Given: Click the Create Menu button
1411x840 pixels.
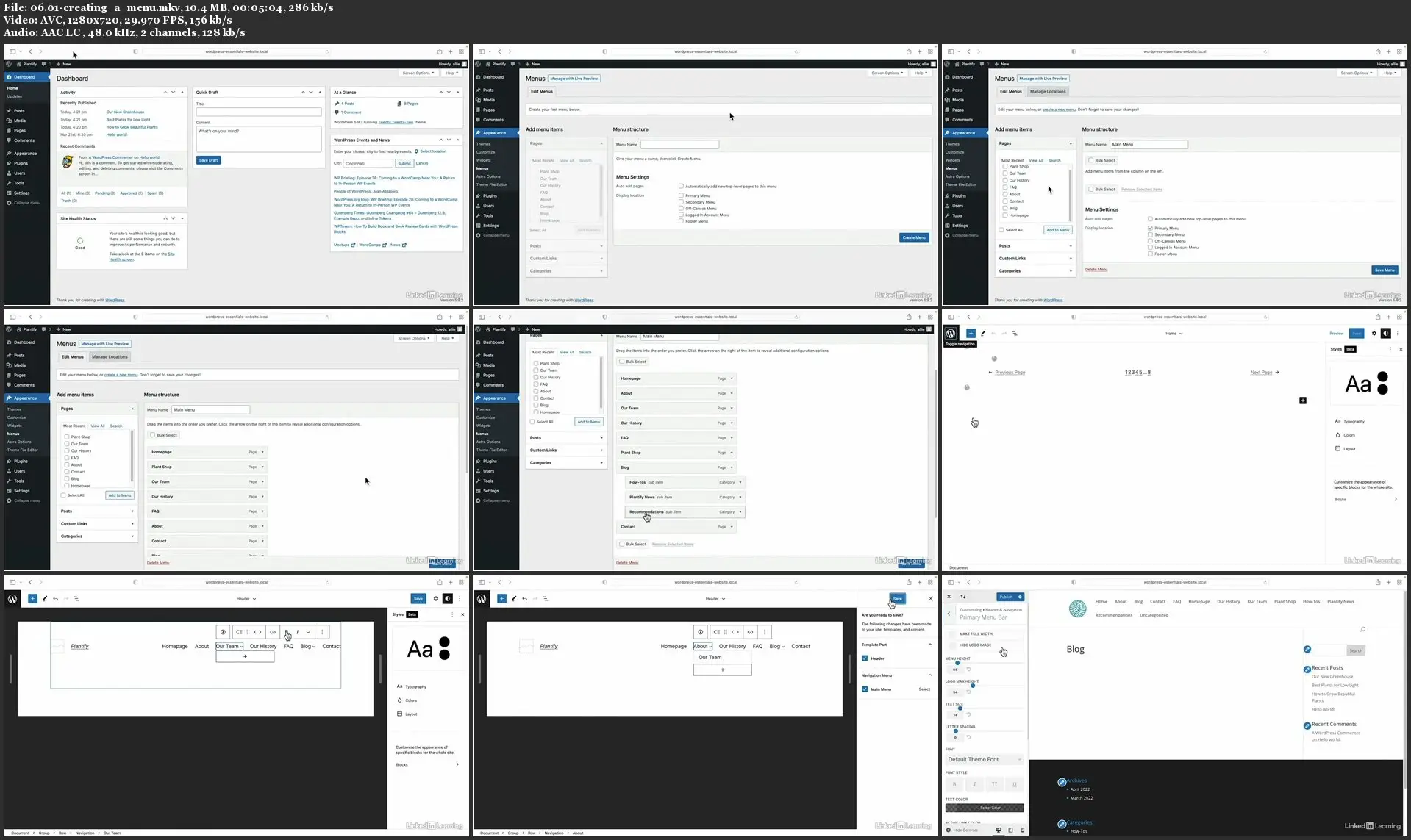Looking at the screenshot, I should 914,237.
